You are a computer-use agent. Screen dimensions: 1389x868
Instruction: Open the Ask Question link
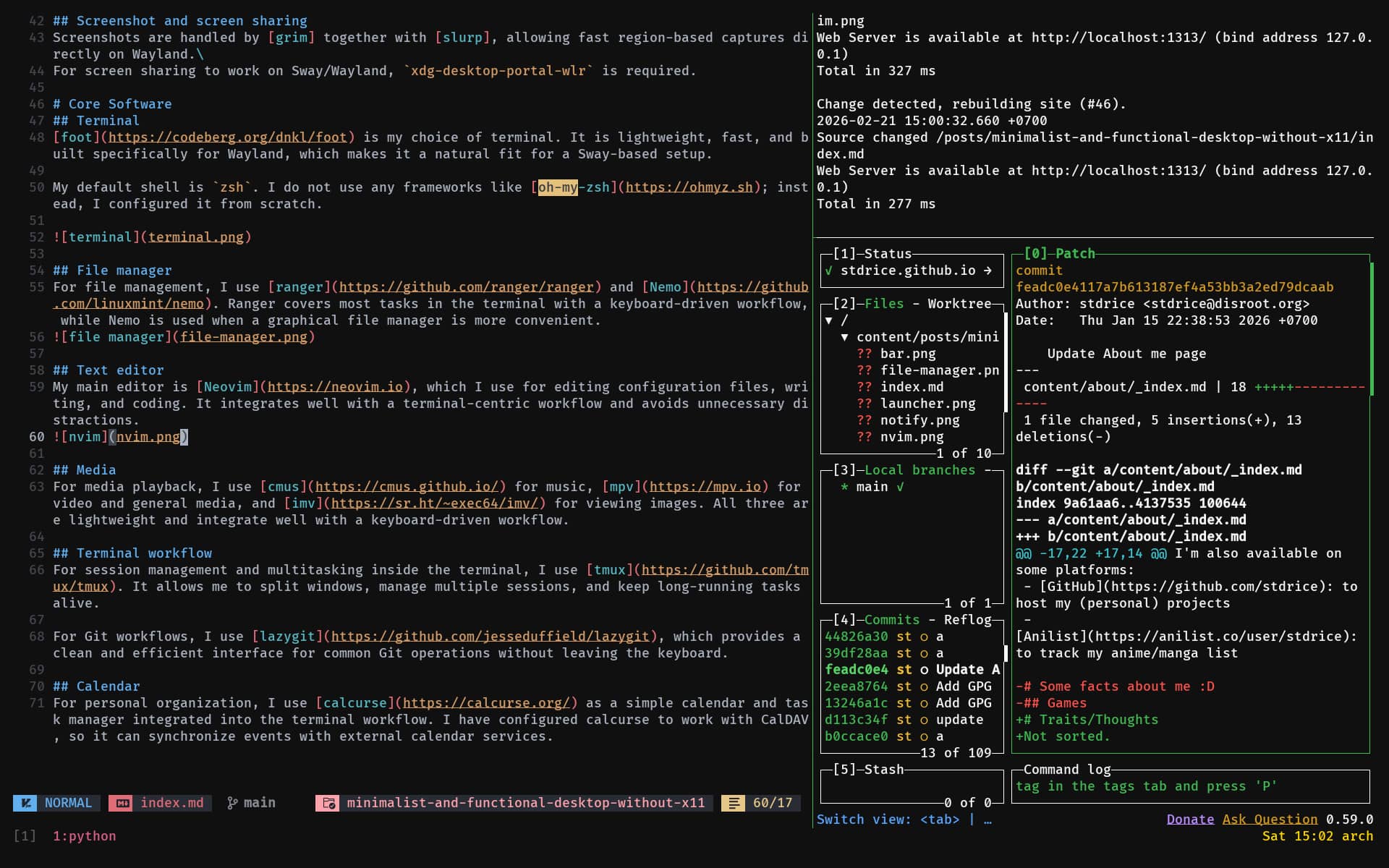[1270, 820]
